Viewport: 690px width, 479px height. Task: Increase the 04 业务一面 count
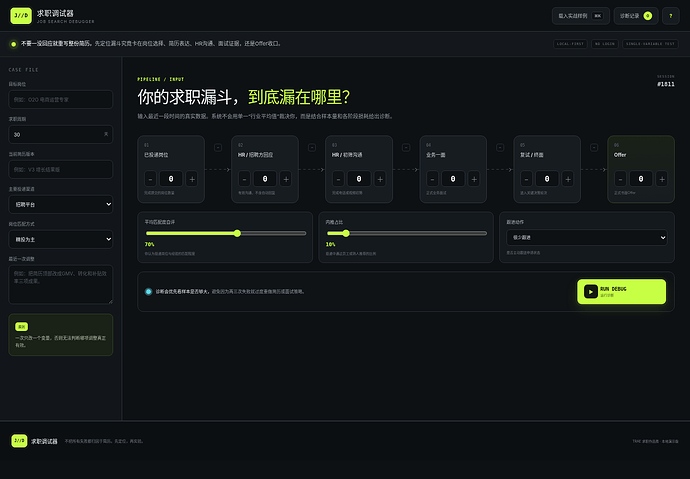474,179
